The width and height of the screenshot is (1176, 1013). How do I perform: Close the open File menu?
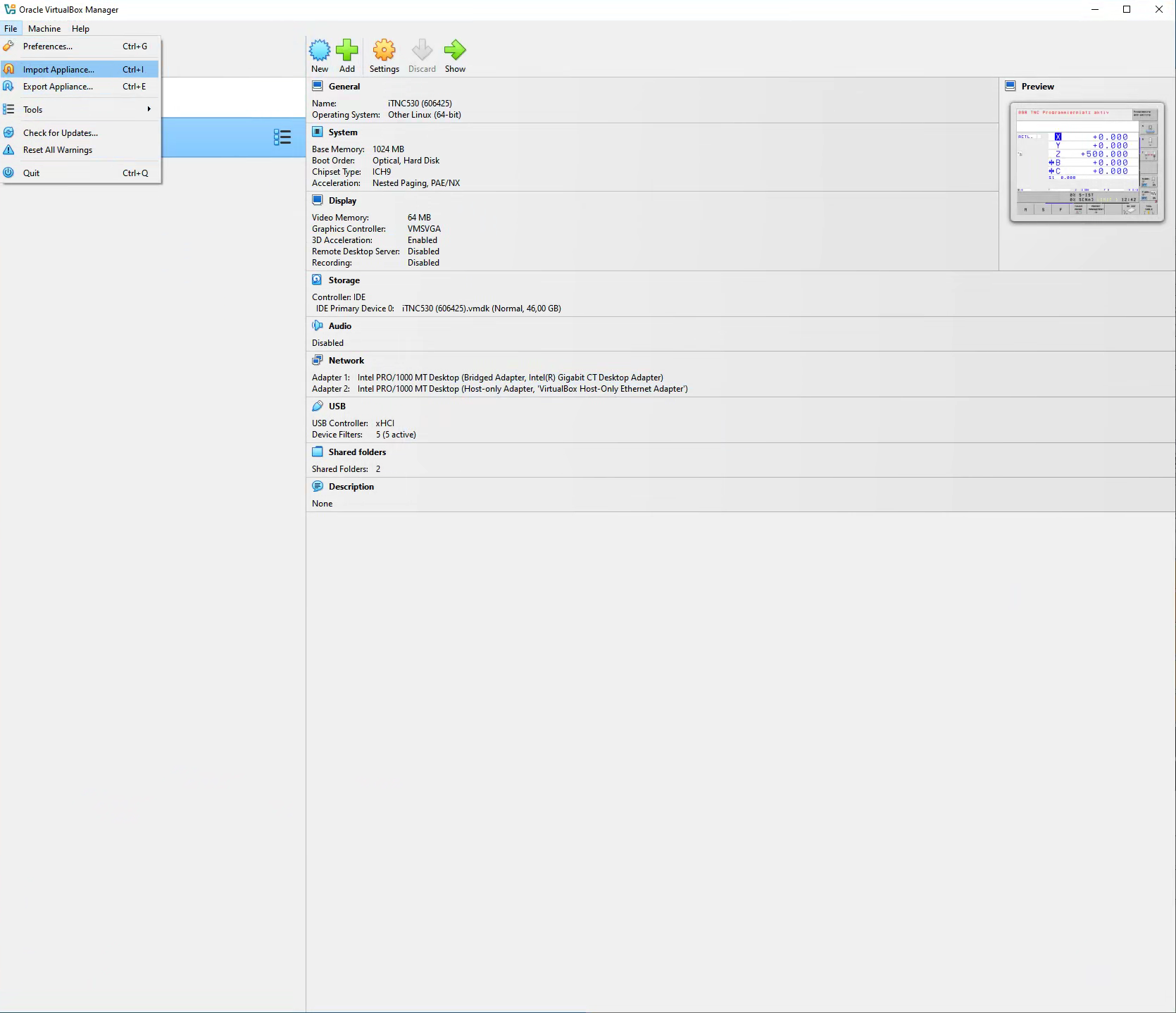pos(11,29)
